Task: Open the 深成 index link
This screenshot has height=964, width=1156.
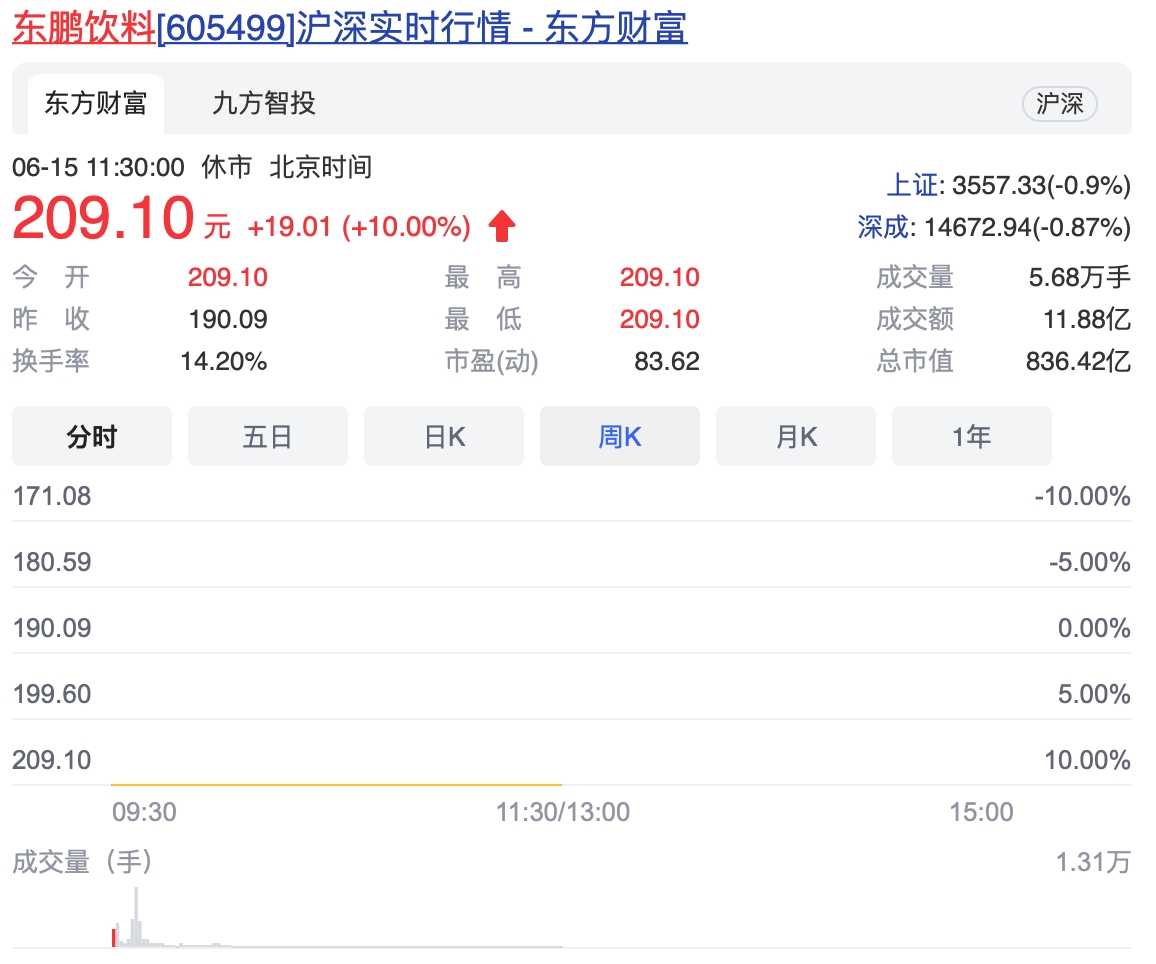Action: (883, 227)
